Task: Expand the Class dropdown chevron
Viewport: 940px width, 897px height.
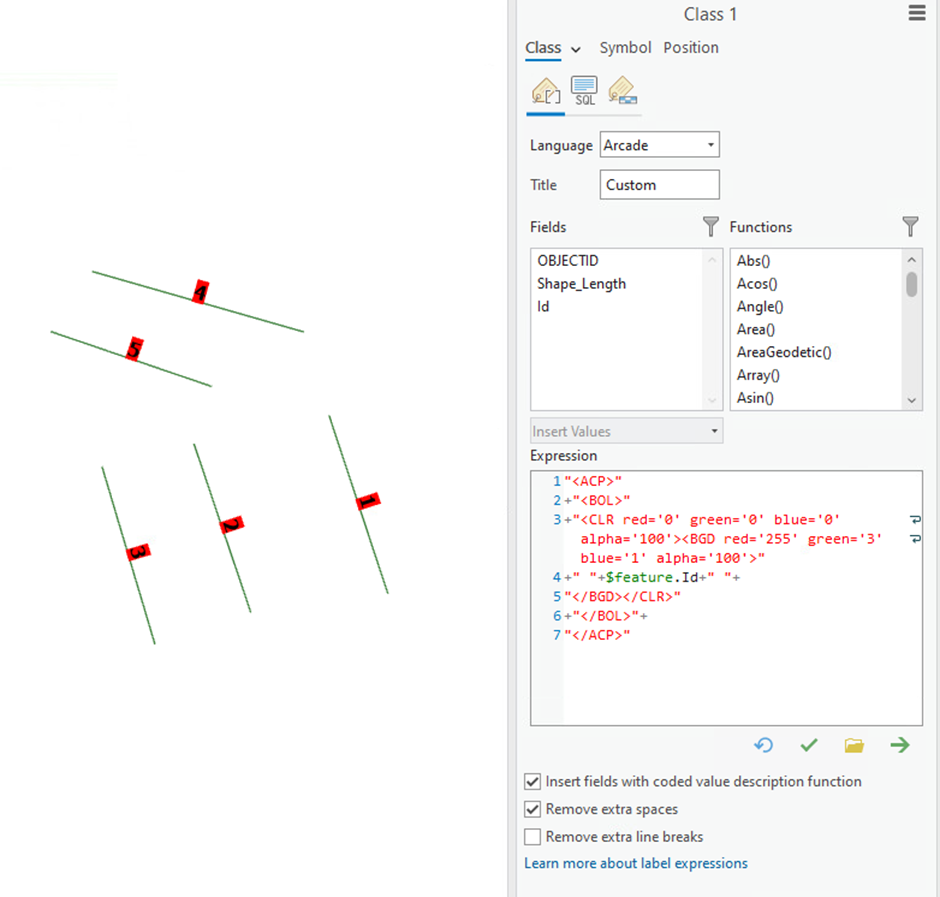Action: pos(574,47)
